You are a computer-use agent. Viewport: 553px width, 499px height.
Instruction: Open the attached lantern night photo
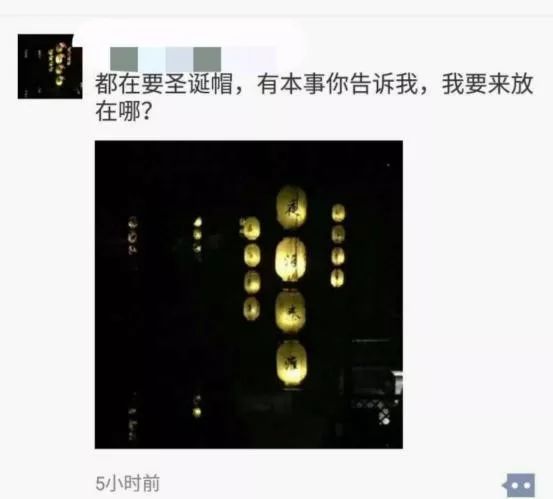[249, 294]
